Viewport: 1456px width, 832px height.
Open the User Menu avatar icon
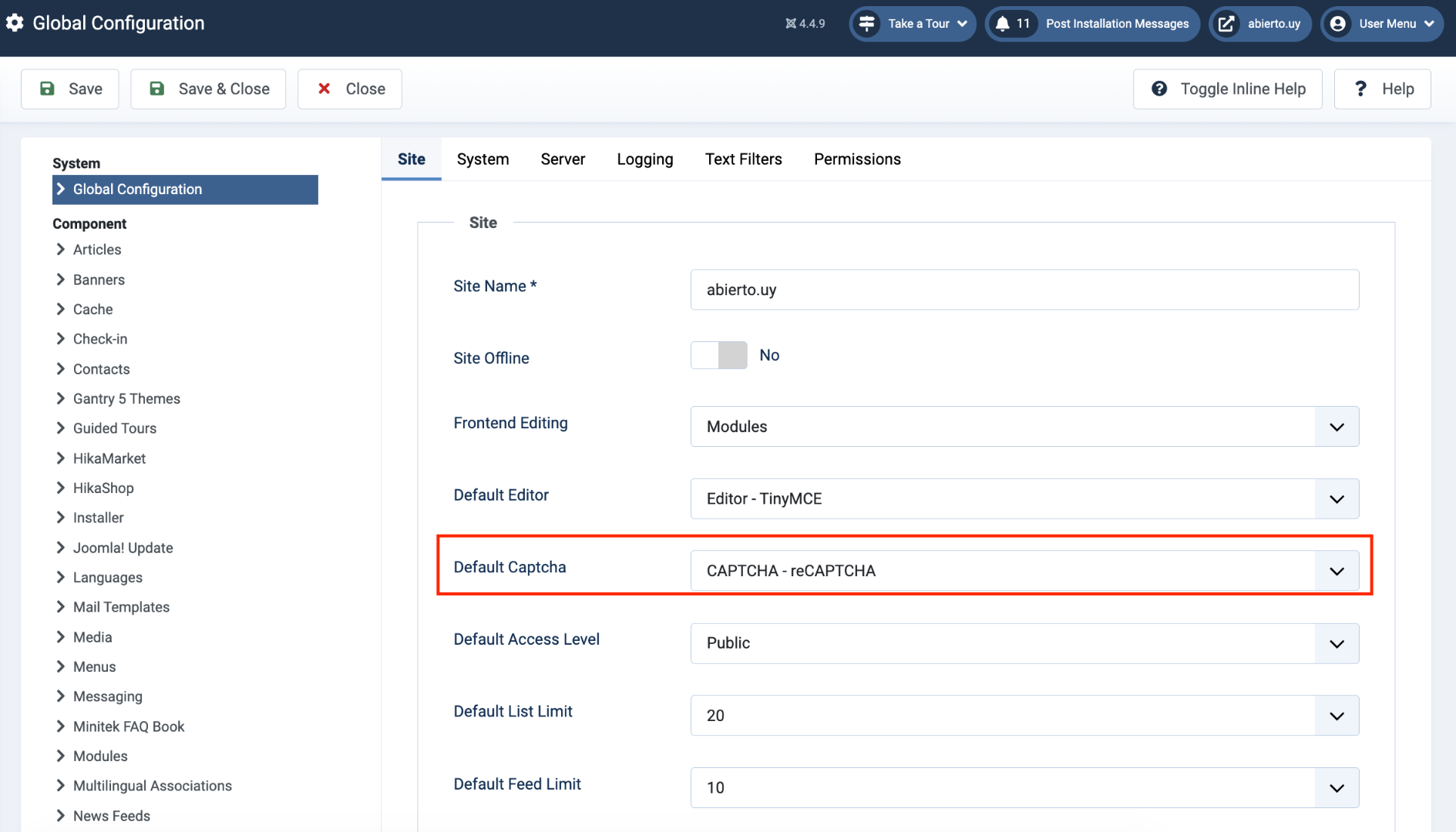1338,24
